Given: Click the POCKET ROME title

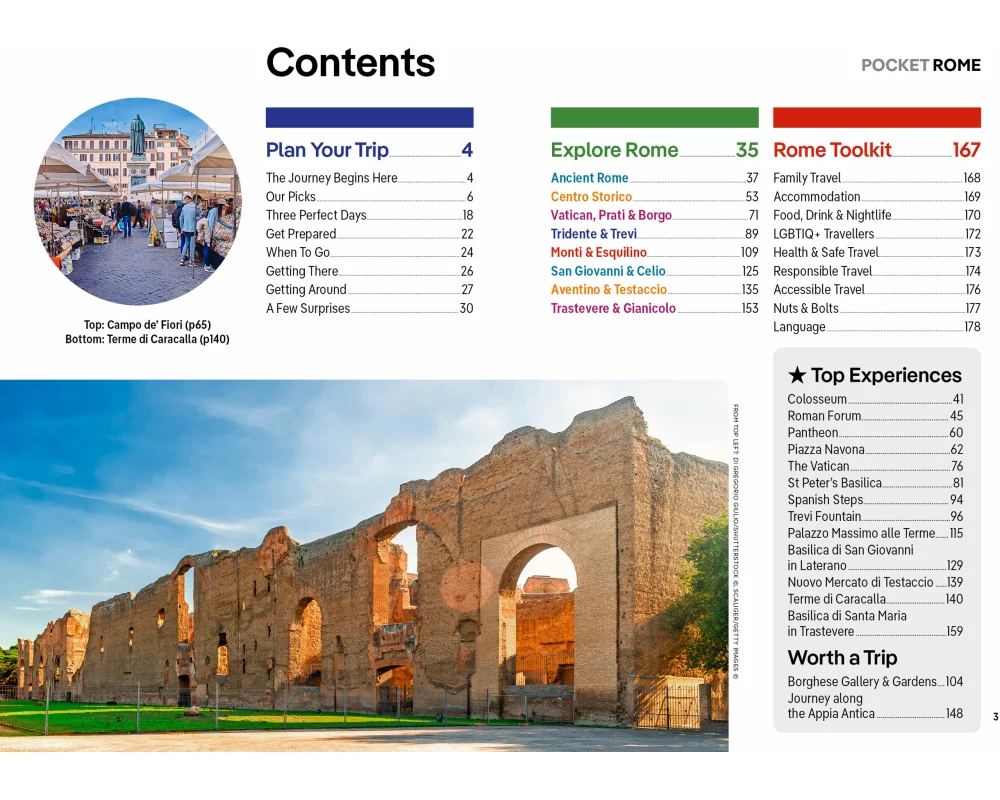Looking at the screenshot, I should coord(920,66).
